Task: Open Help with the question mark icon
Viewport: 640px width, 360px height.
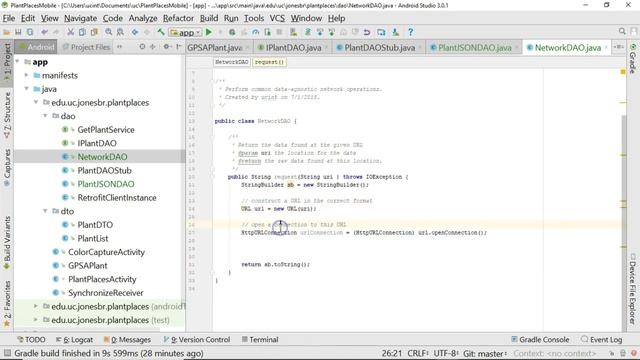Action: [x=411, y=32]
